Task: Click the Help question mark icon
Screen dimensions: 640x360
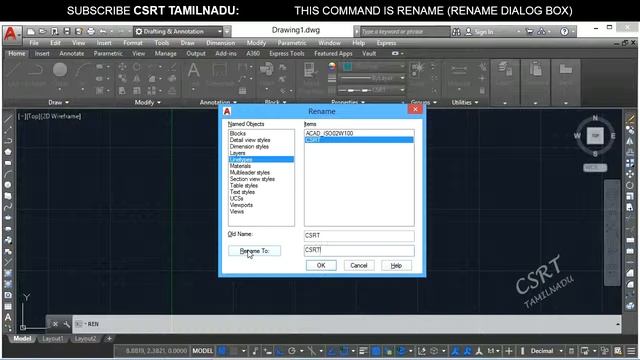Action: pos(564,31)
